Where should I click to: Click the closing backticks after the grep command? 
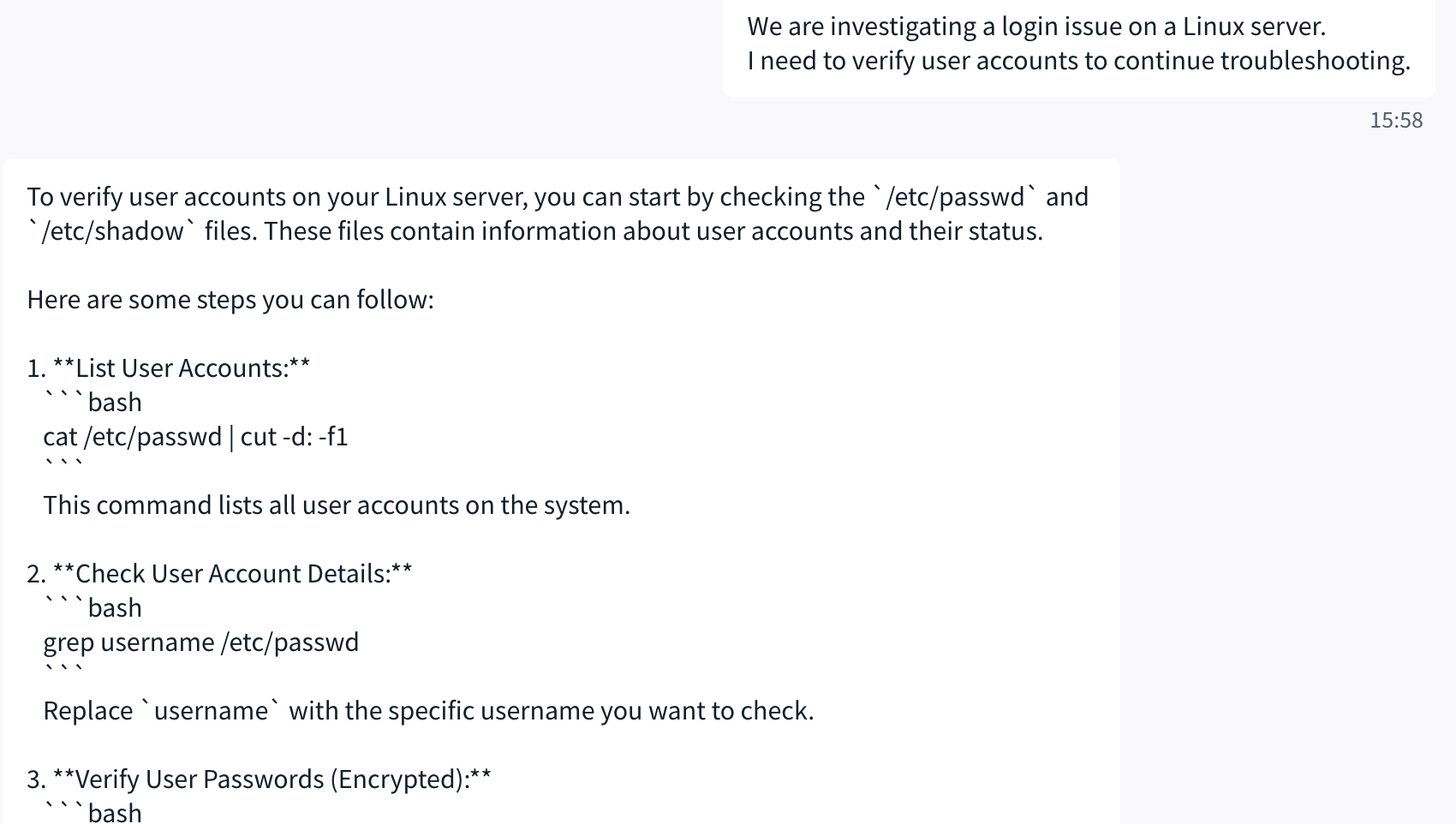[x=63, y=671]
